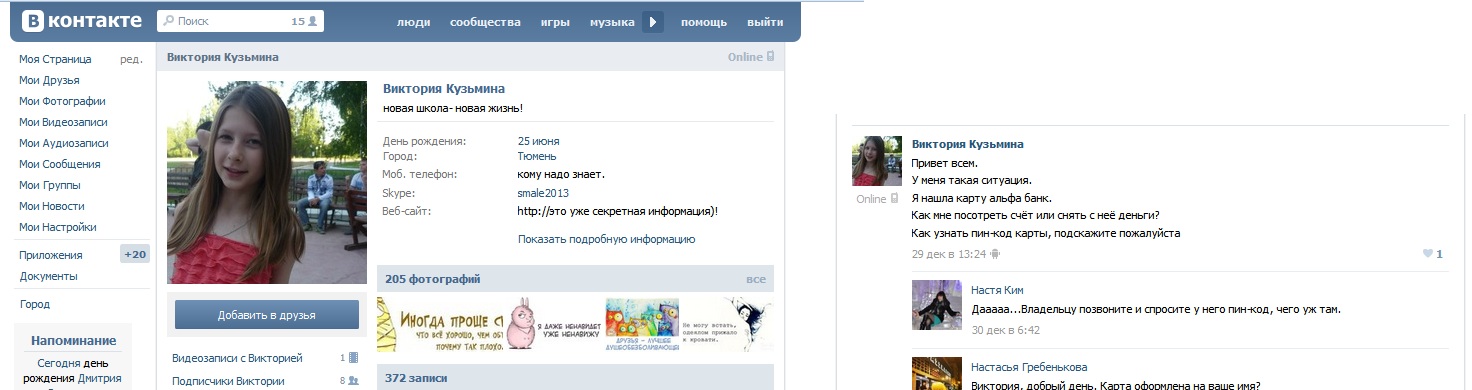Click the '+20' applications counter badge
Image resolution: width=1472 pixels, height=390 pixels.
pos(135,254)
